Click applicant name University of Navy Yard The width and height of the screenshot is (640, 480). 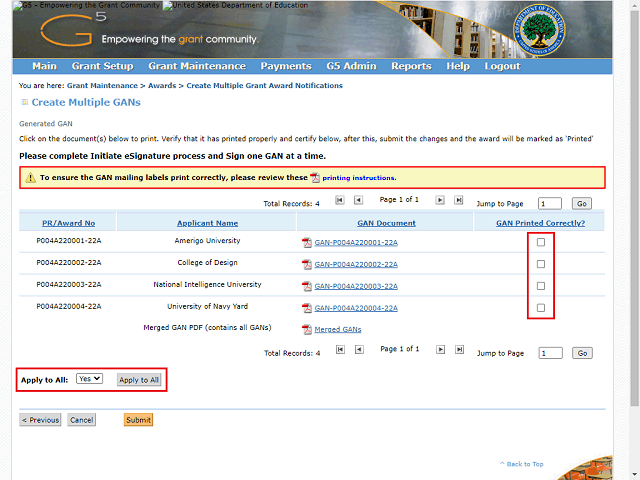(x=207, y=307)
